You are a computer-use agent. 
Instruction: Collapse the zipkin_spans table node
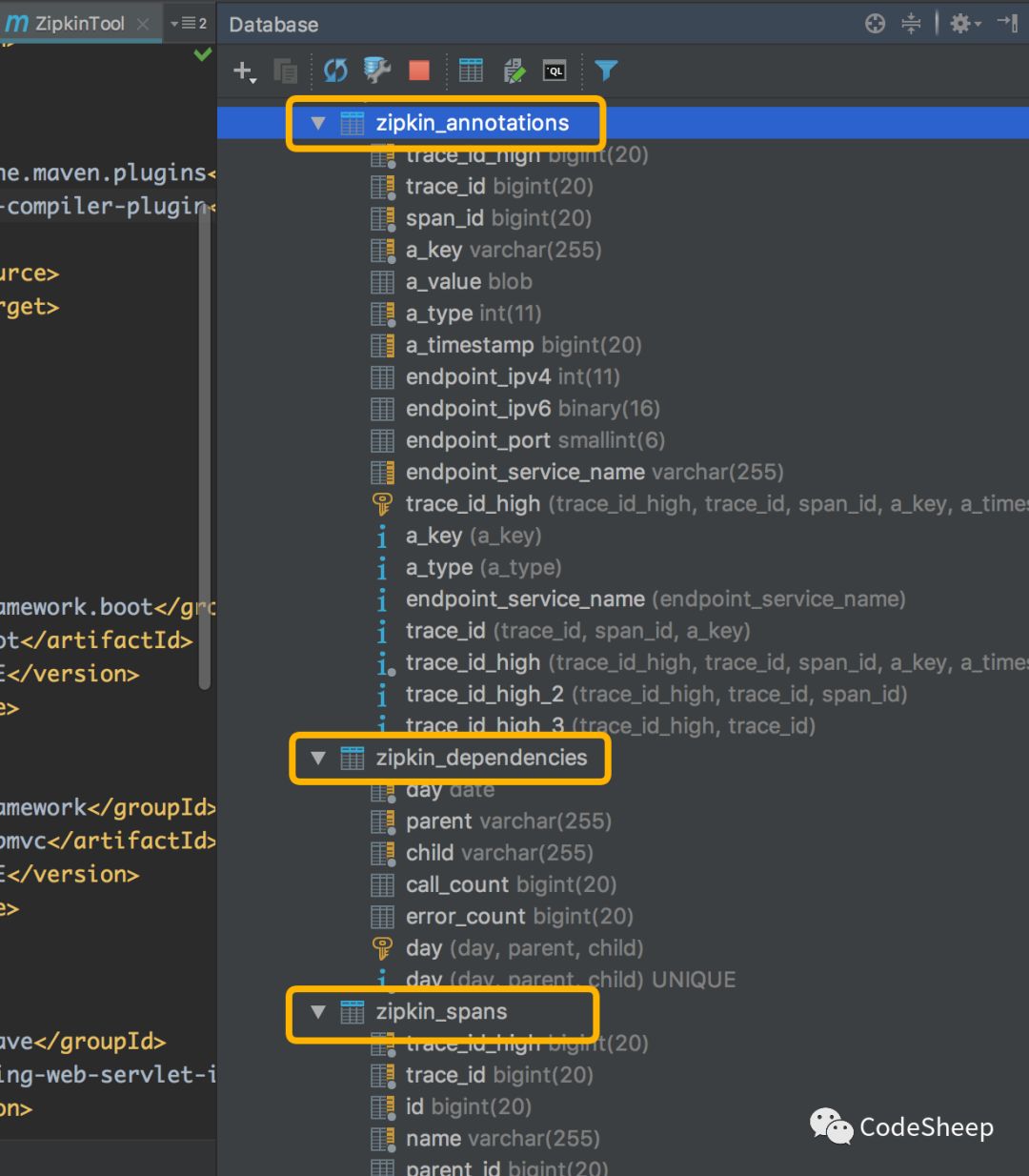coord(318,1012)
